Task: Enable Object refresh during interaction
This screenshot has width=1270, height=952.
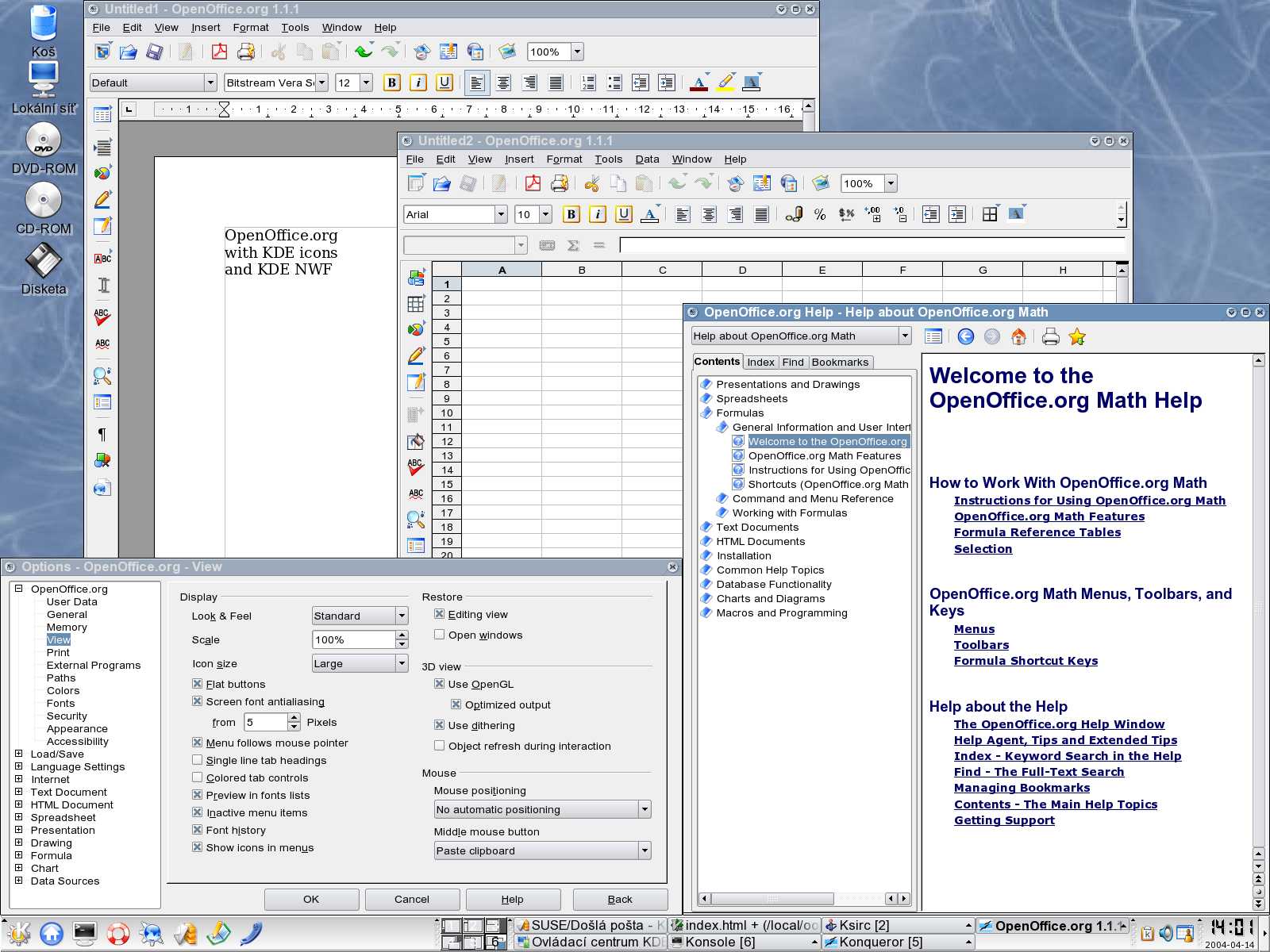Action: pyautogui.click(x=439, y=746)
